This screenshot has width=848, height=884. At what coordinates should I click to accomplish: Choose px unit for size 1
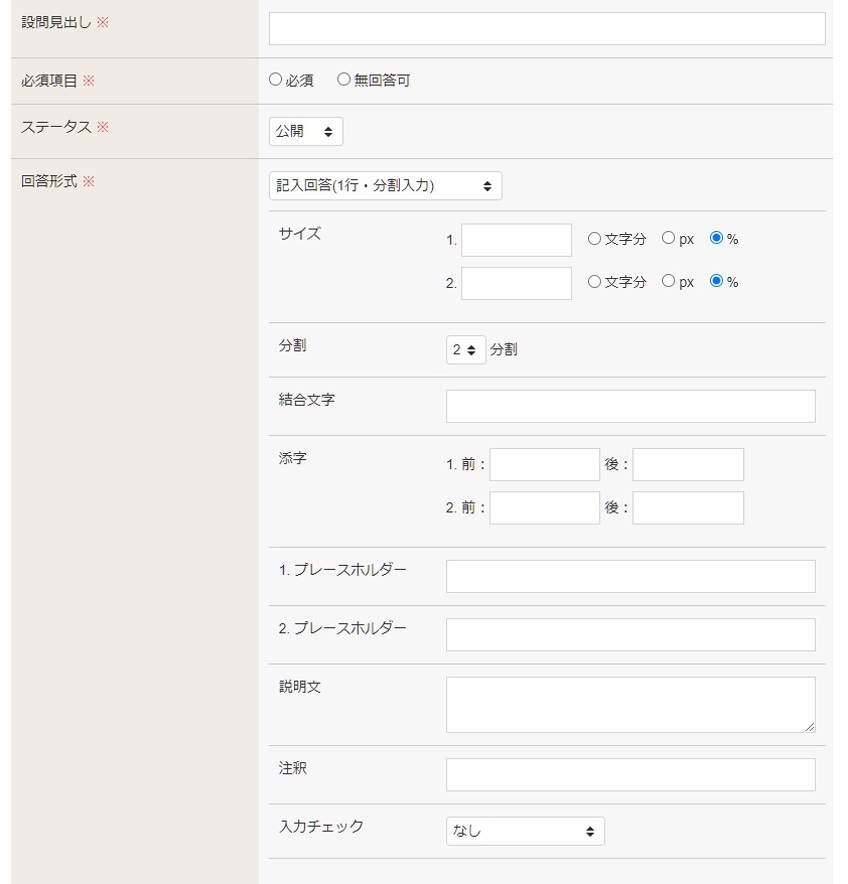[x=669, y=239]
